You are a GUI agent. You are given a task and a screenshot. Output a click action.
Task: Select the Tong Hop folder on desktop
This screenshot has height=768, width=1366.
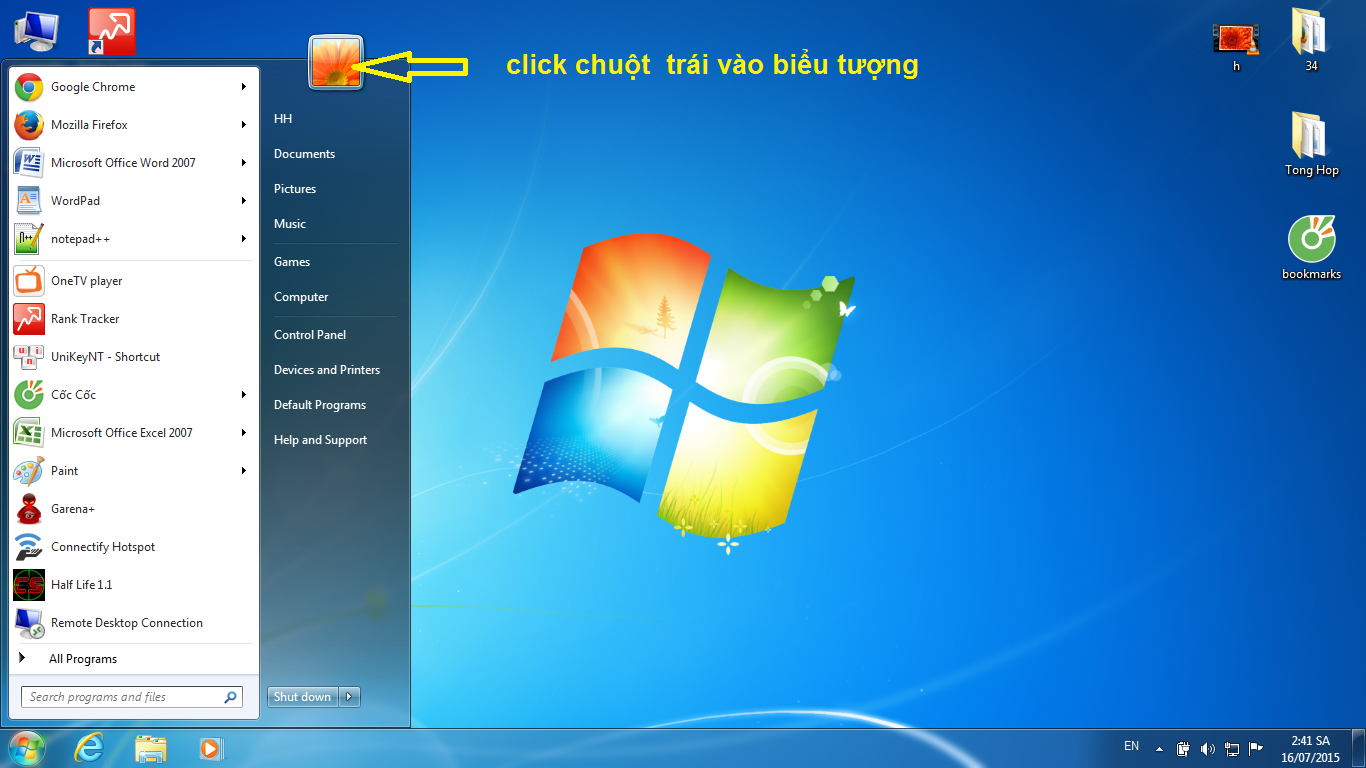1311,144
